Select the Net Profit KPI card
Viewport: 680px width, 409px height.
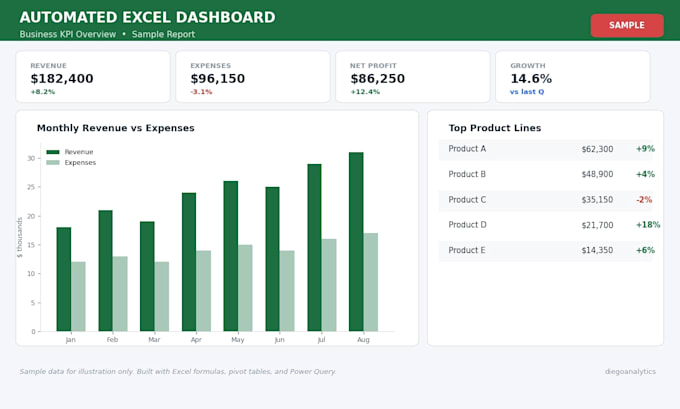[x=413, y=77]
